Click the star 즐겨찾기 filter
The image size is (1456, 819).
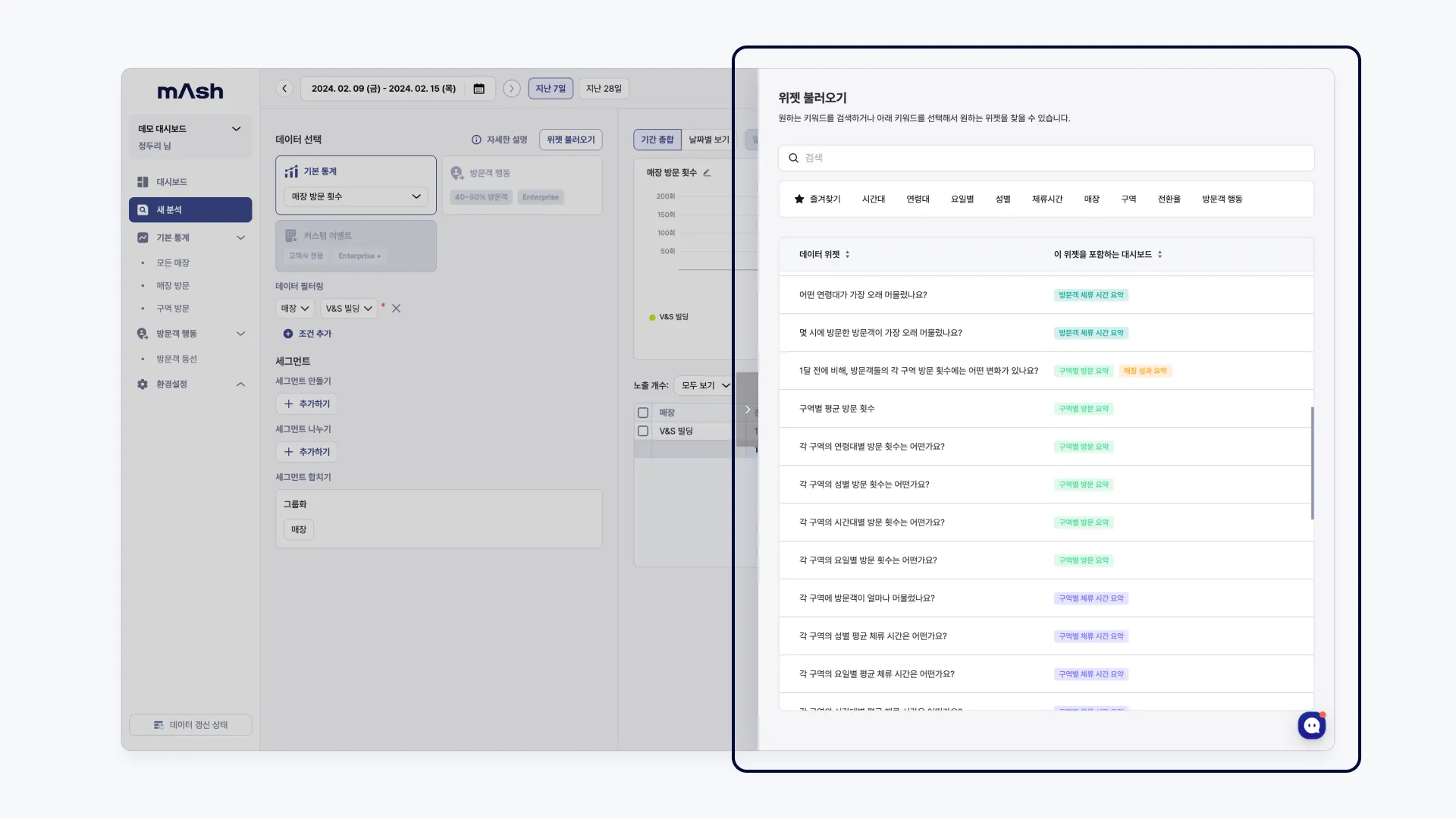tap(817, 199)
